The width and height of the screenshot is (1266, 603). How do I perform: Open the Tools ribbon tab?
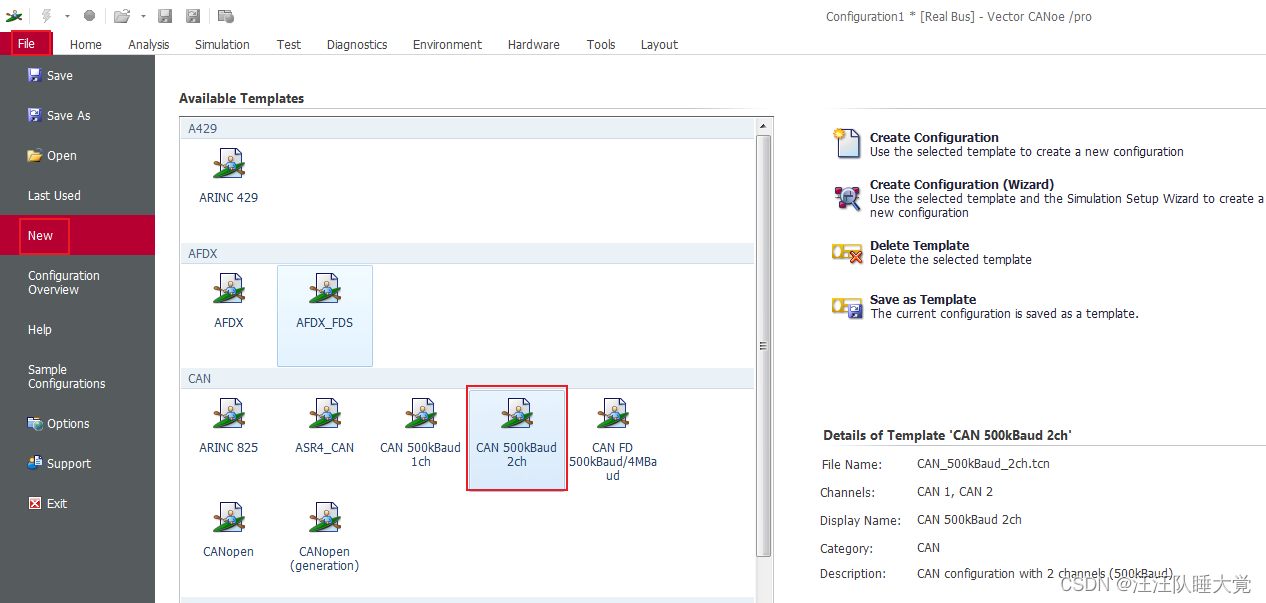coord(601,44)
